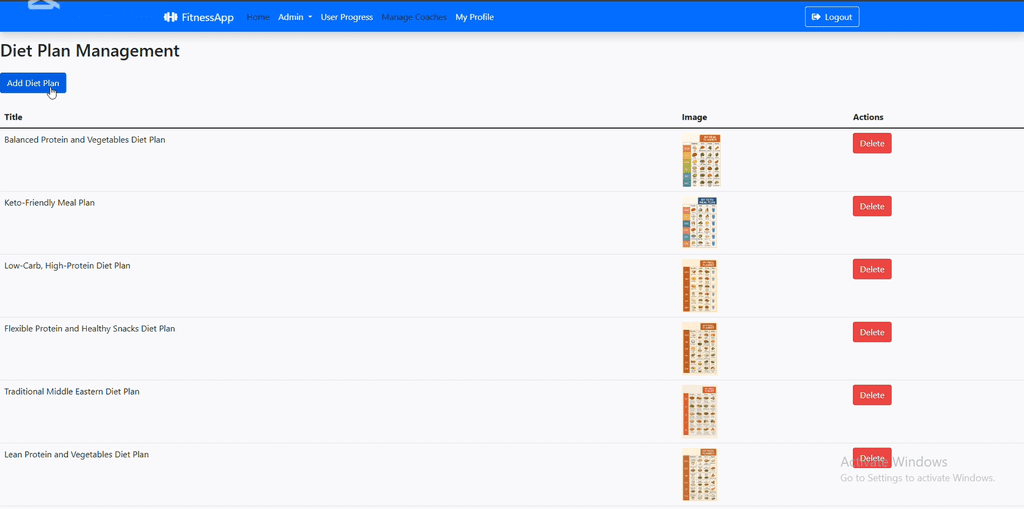Expand the Admin dropdown menu

click(295, 17)
